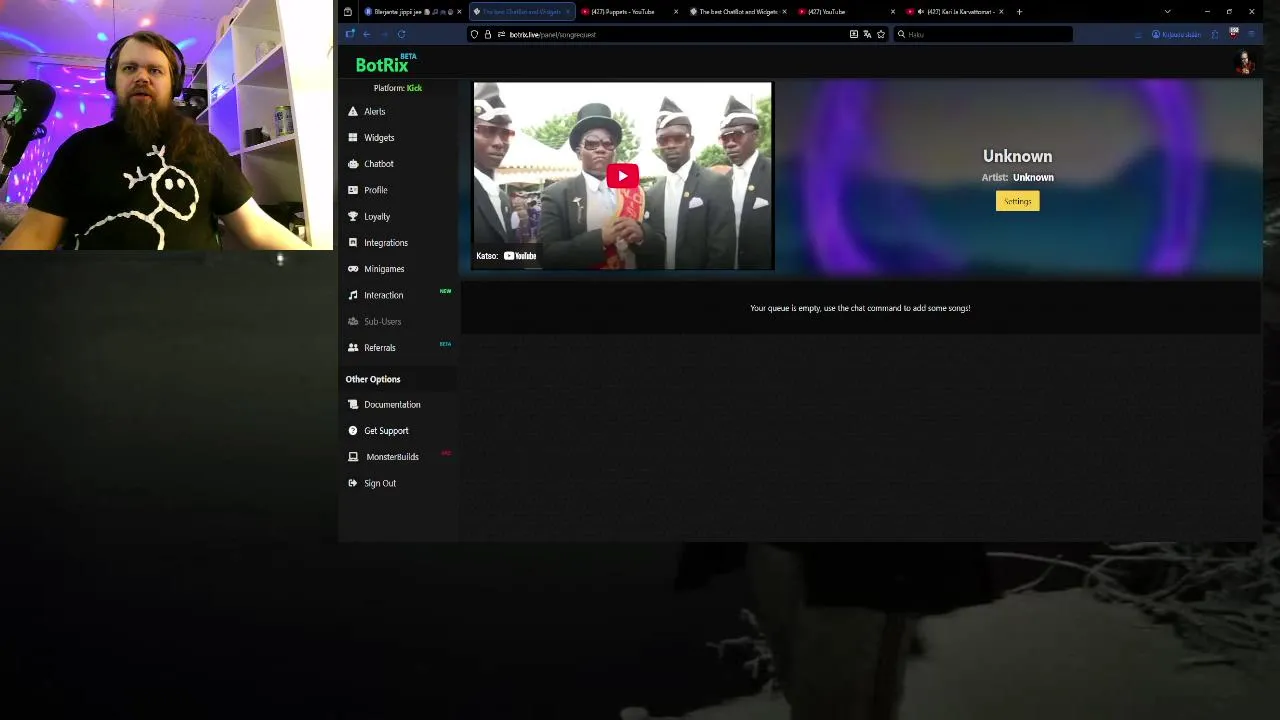
Task: Open reader view icon in address bar
Action: [853, 34]
